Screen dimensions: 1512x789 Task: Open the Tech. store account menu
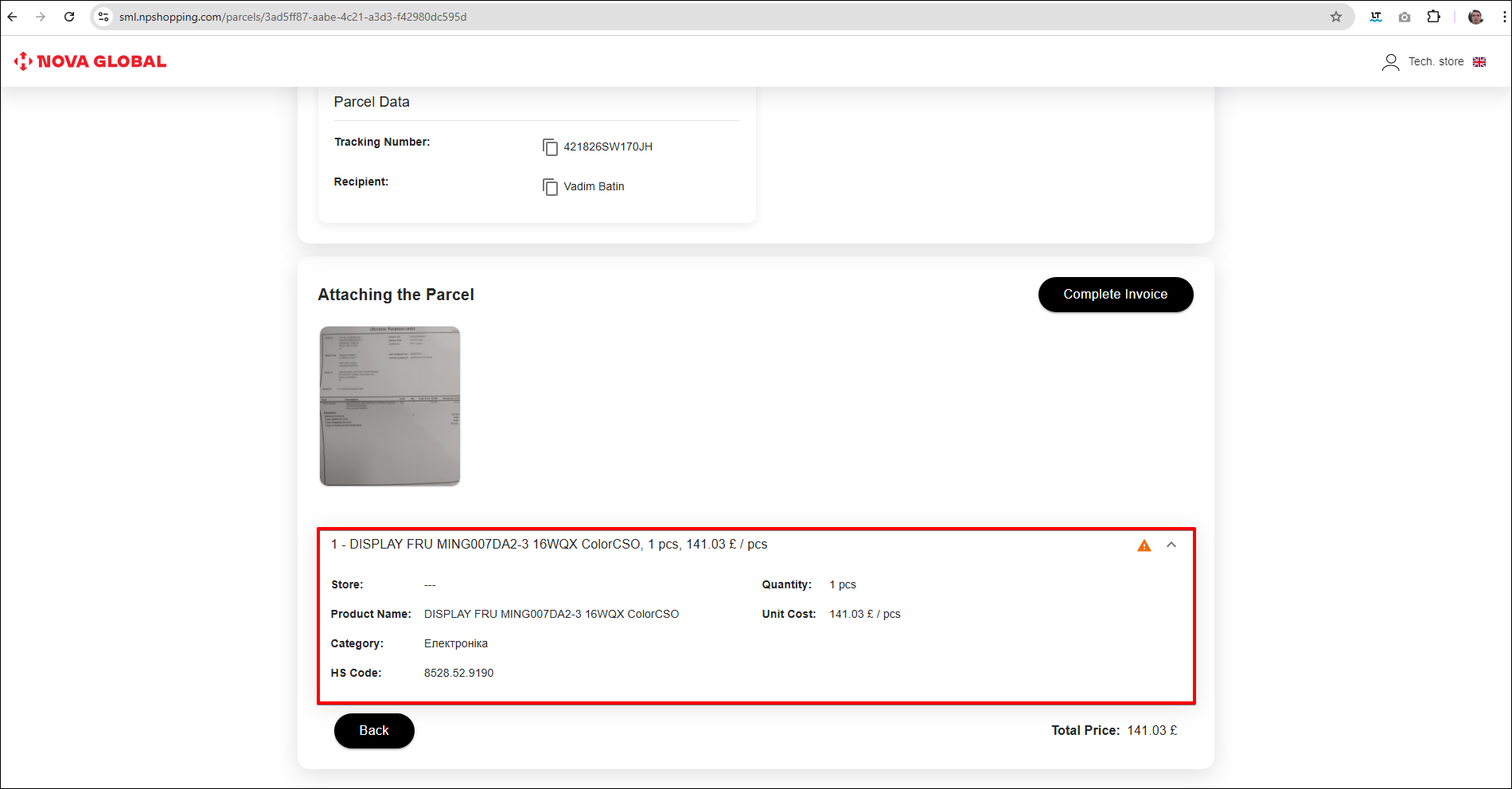pos(1436,62)
